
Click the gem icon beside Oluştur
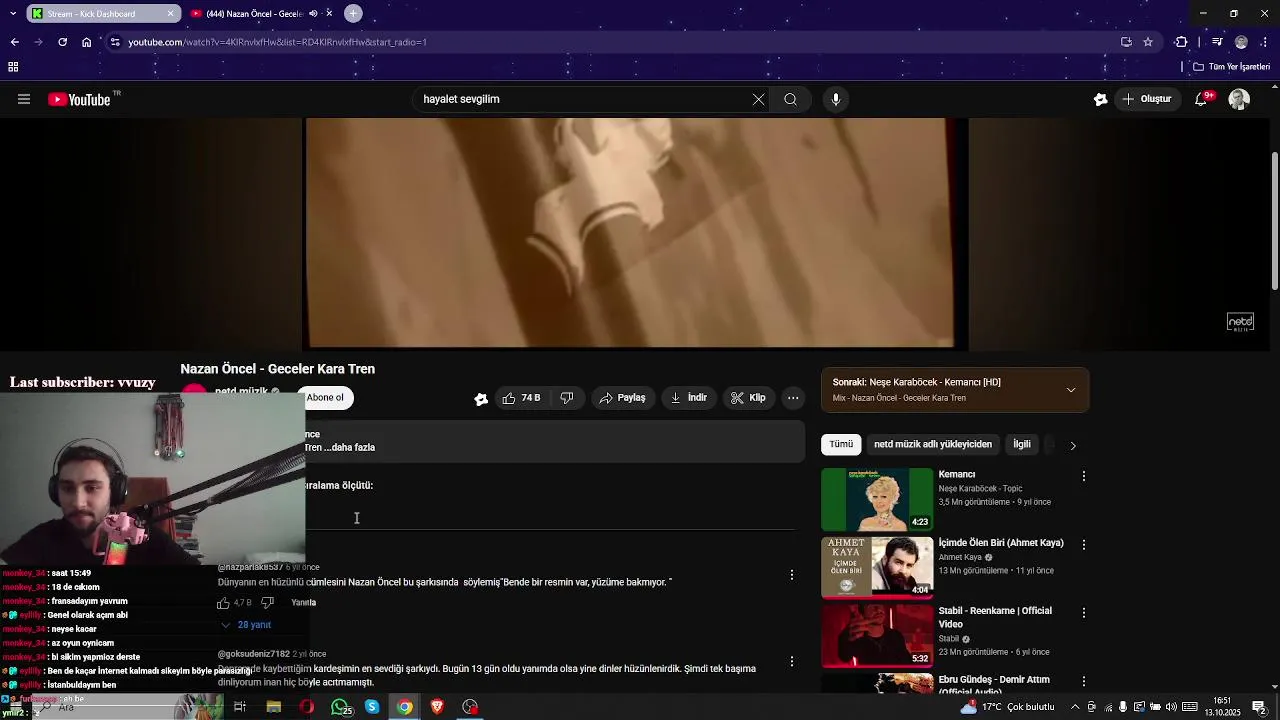[1100, 99]
